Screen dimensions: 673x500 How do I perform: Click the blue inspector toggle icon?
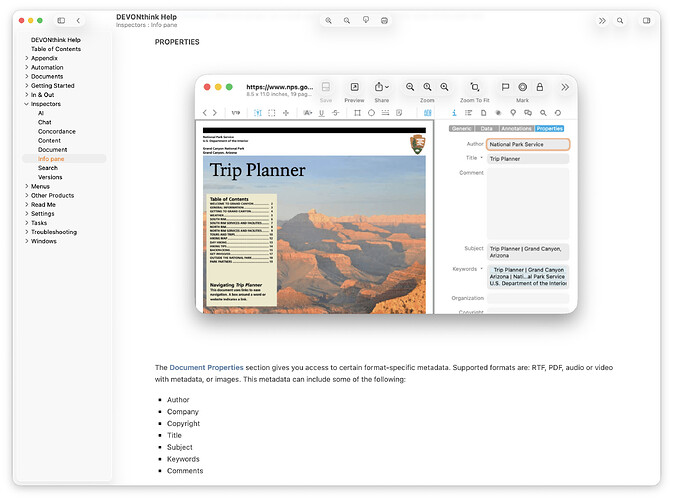pos(427,113)
